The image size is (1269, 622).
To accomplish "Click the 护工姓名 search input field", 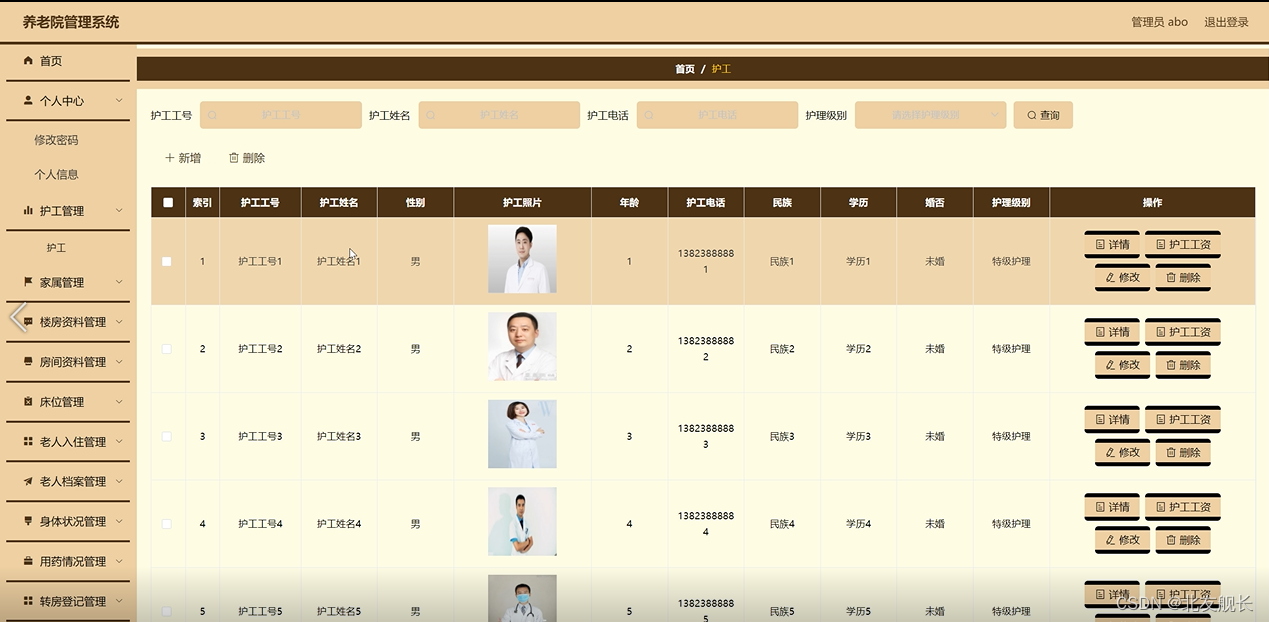I will click(x=499, y=114).
